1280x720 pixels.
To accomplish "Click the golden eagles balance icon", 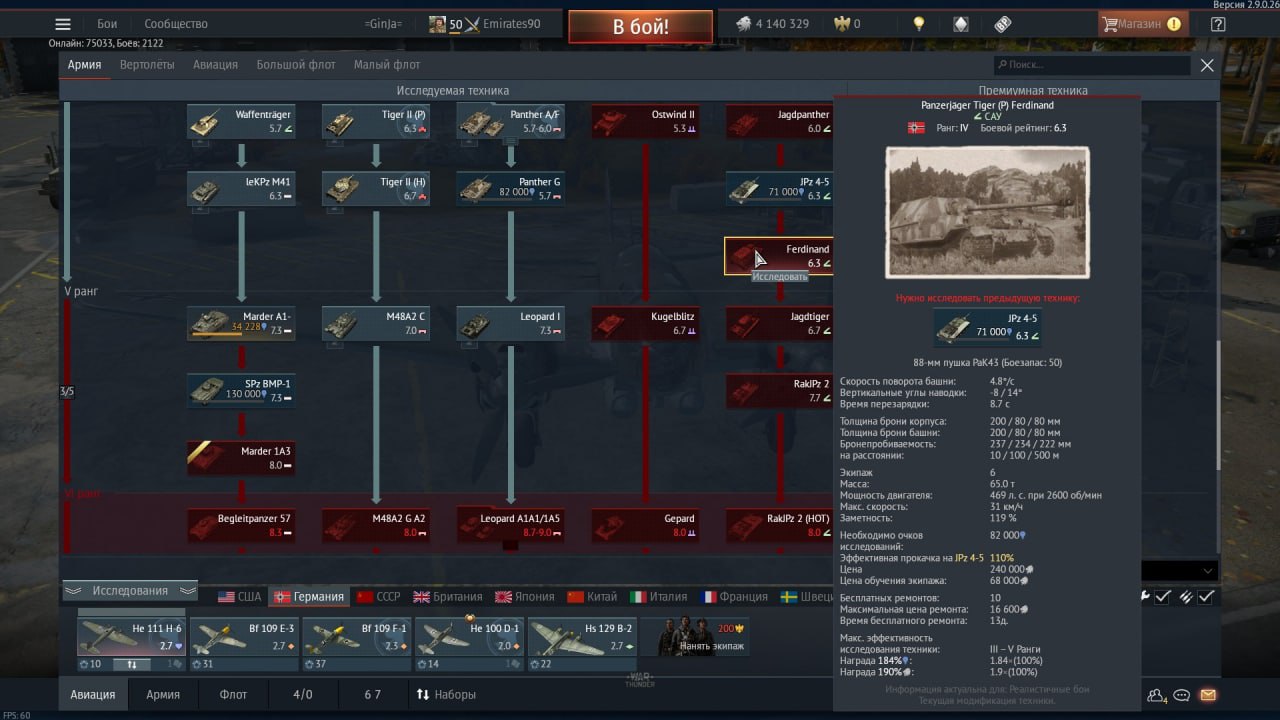I will point(841,24).
